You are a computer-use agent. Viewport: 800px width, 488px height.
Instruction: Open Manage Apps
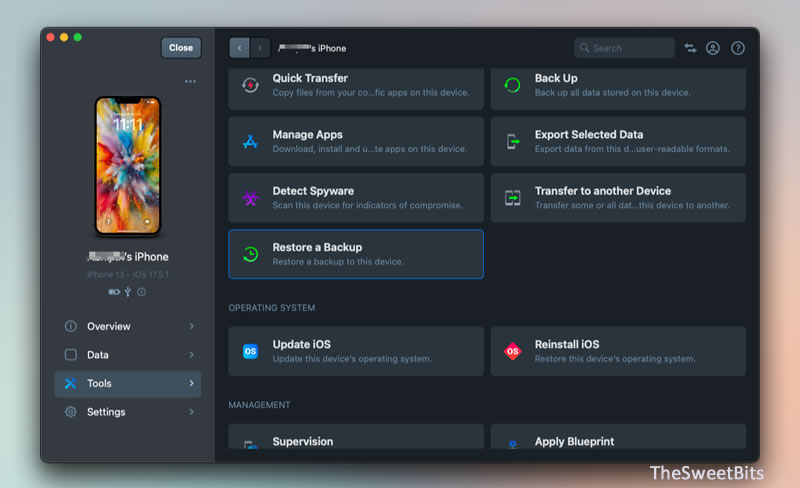(356, 141)
